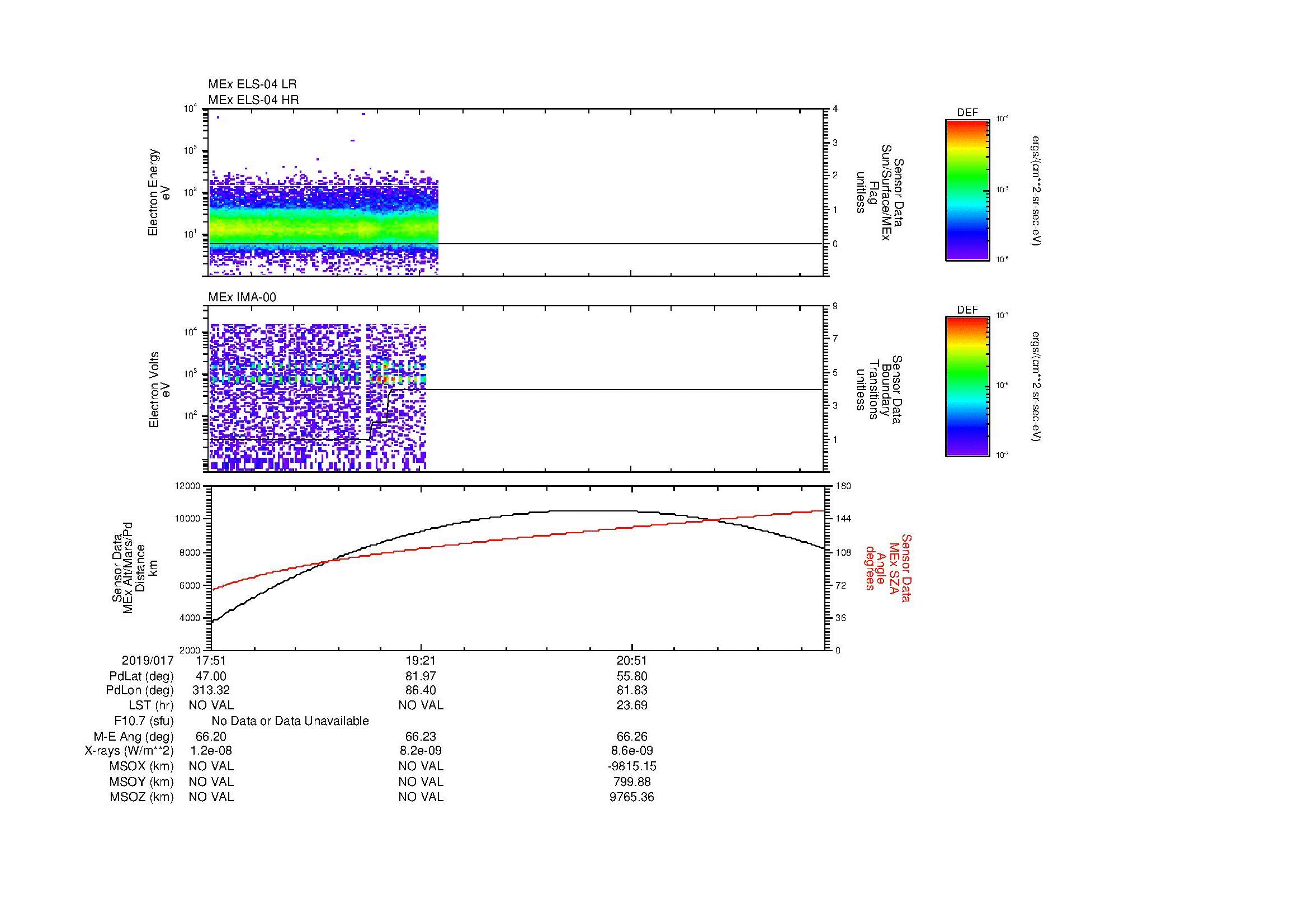
Task: Click the 'MSOX (km)' row label
Action: point(141,766)
